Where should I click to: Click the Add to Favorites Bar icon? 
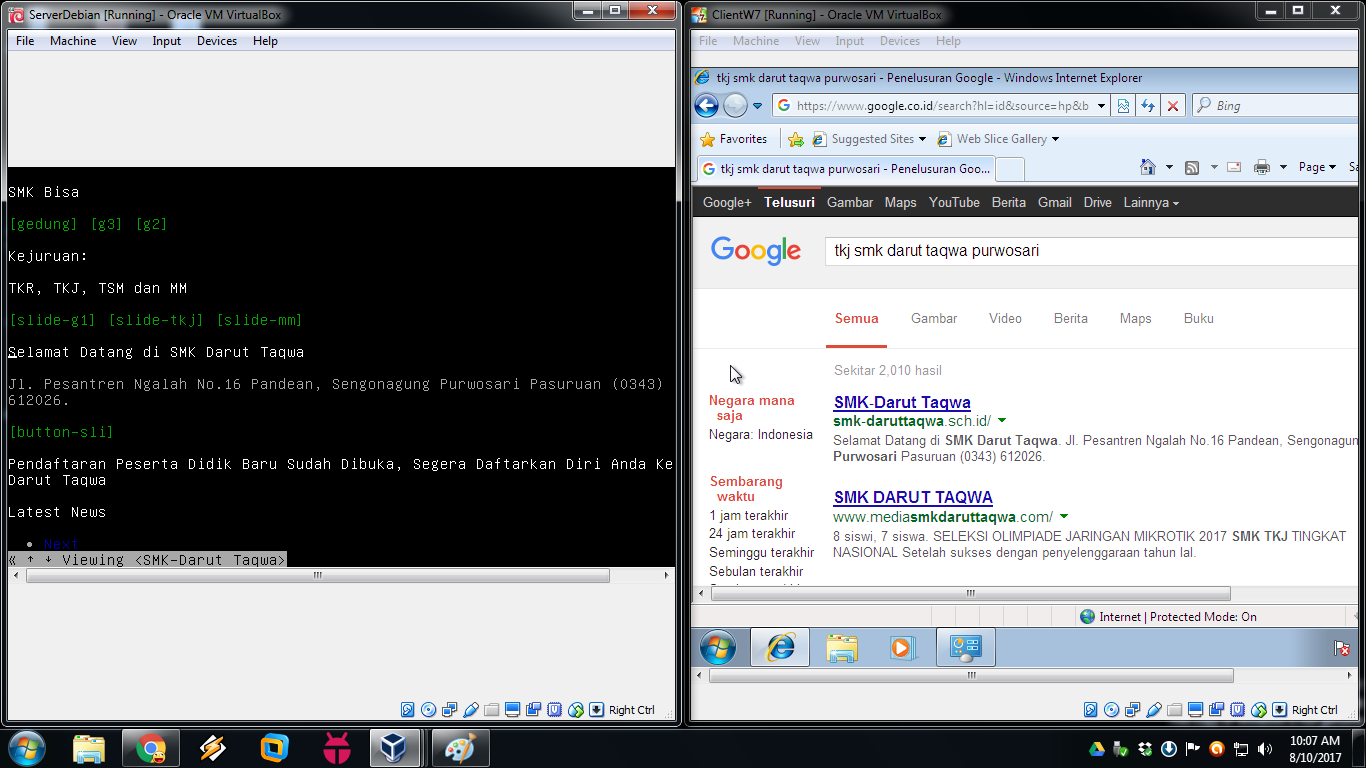click(x=796, y=139)
